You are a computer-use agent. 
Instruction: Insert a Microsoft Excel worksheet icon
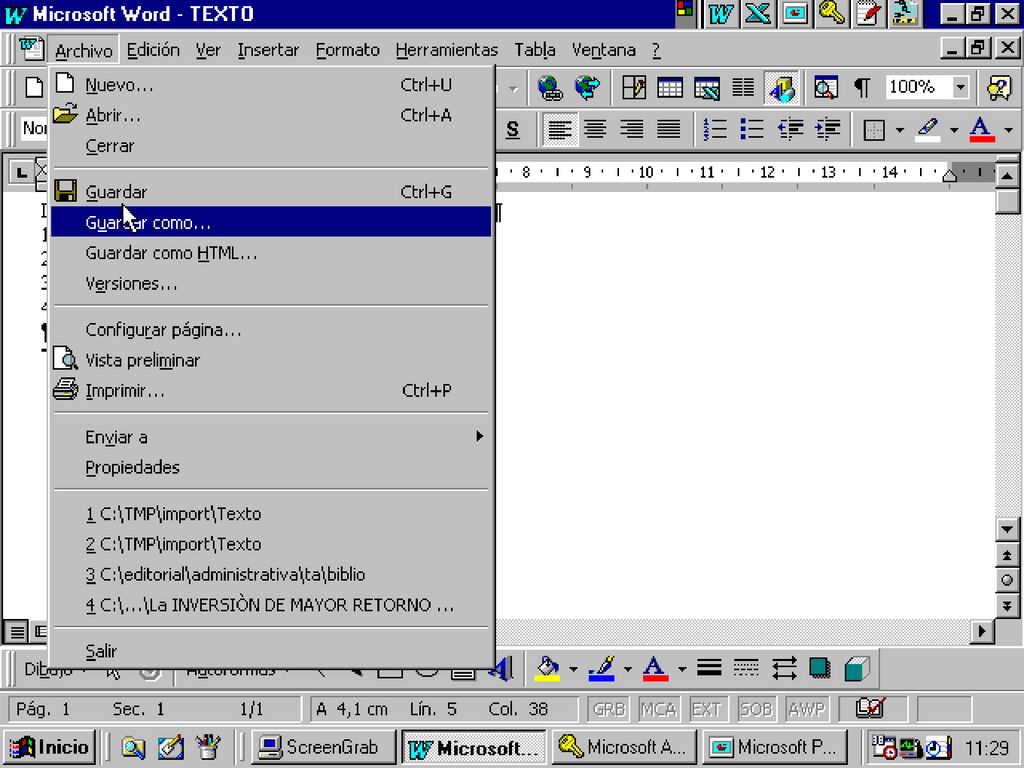707,88
